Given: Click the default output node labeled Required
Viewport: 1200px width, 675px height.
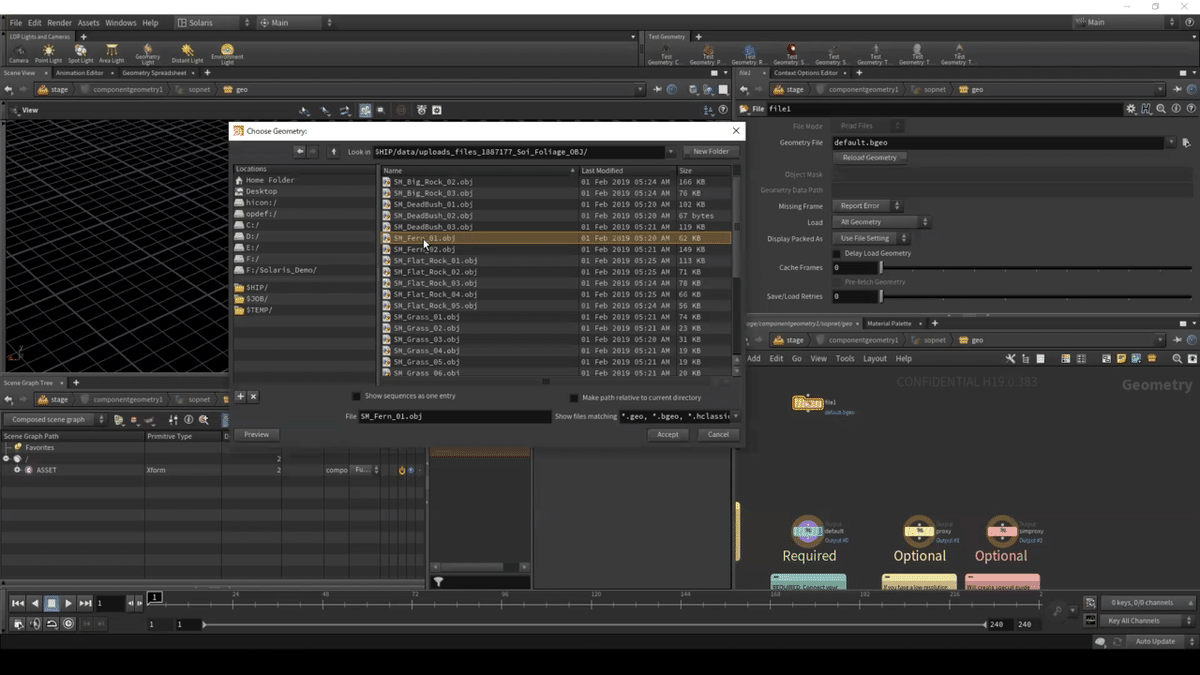Looking at the screenshot, I should coord(807,530).
